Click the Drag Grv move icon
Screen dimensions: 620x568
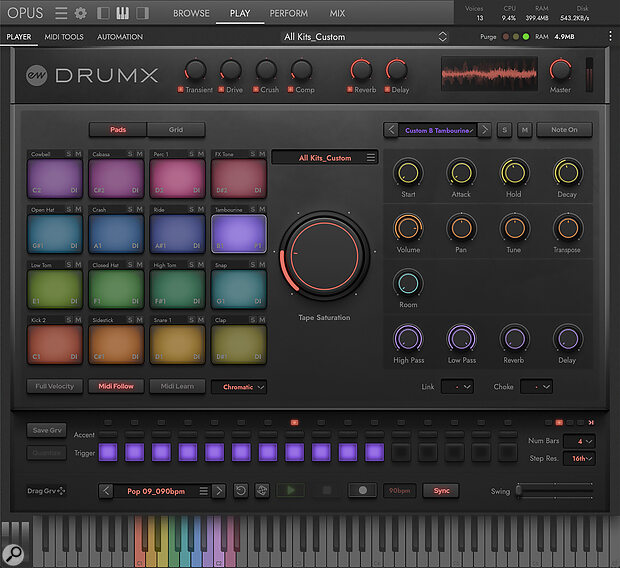coord(61,491)
